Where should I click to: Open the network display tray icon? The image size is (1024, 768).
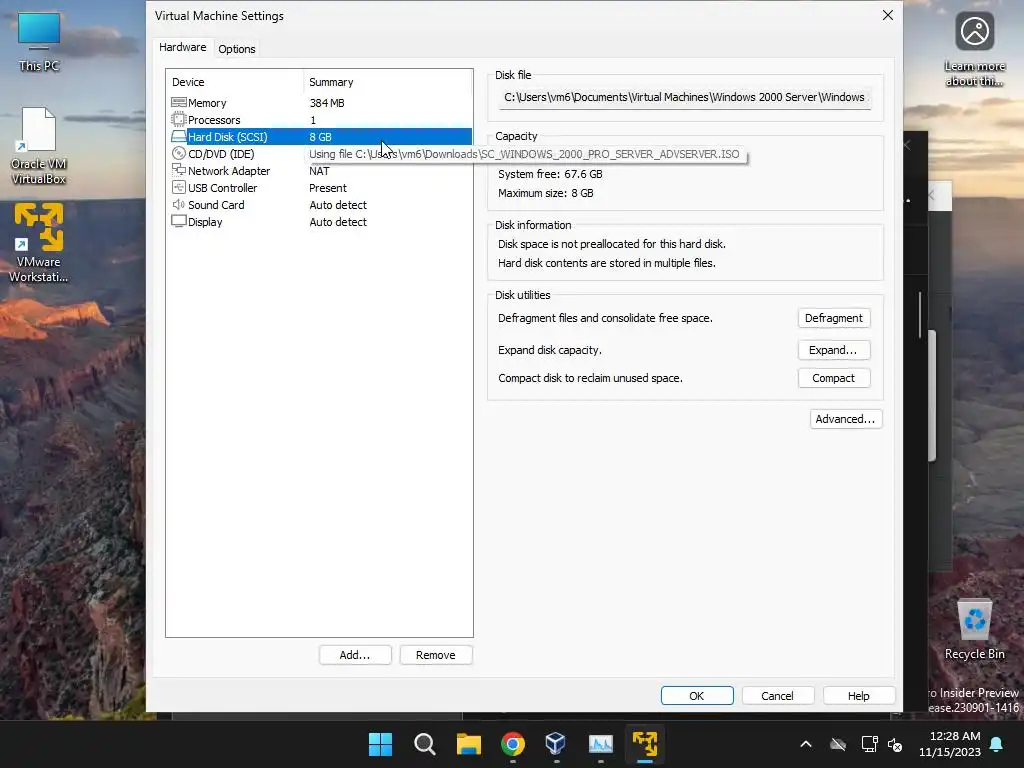(x=869, y=744)
